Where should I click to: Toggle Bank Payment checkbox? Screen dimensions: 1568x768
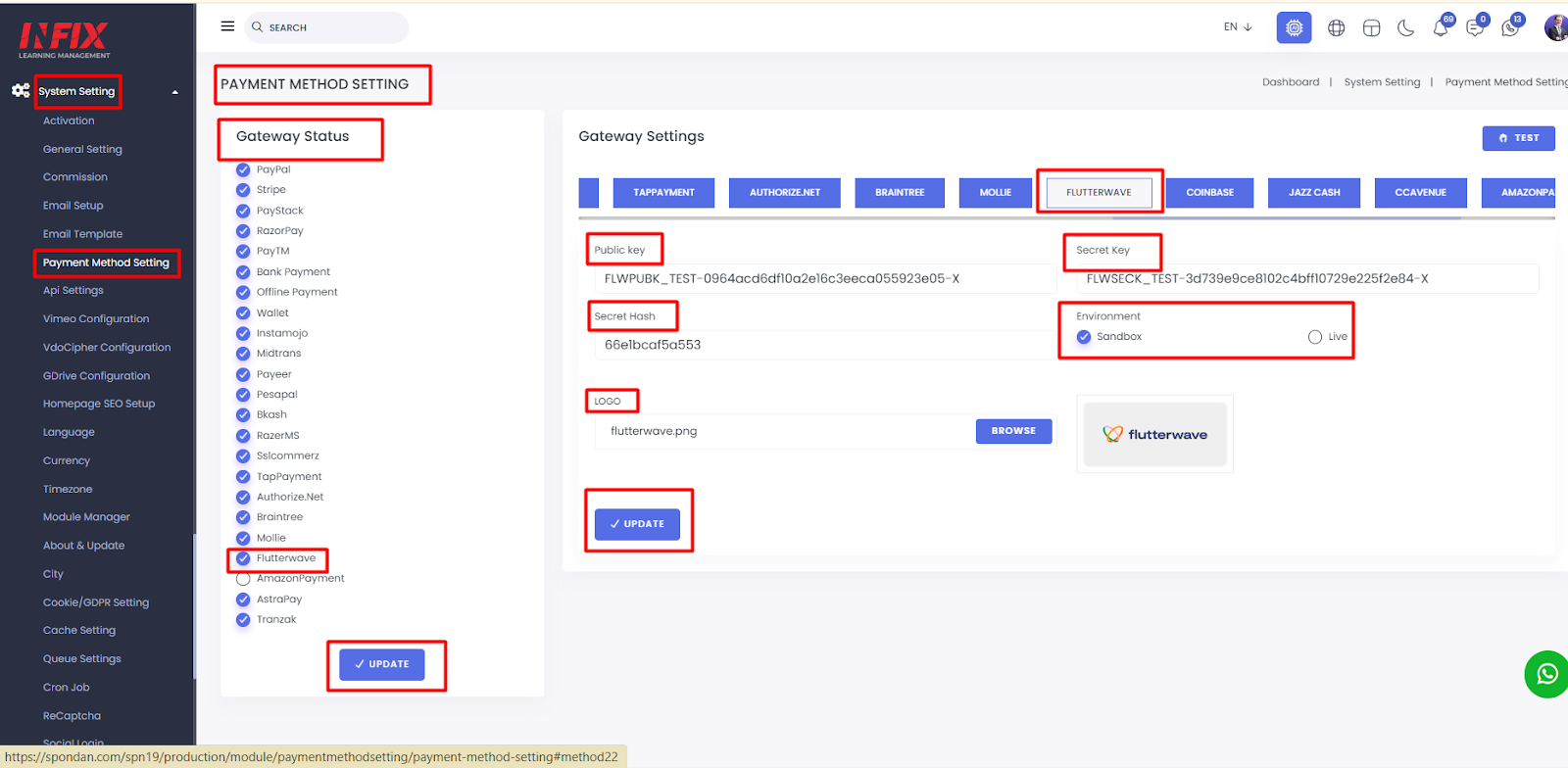pos(243,272)
